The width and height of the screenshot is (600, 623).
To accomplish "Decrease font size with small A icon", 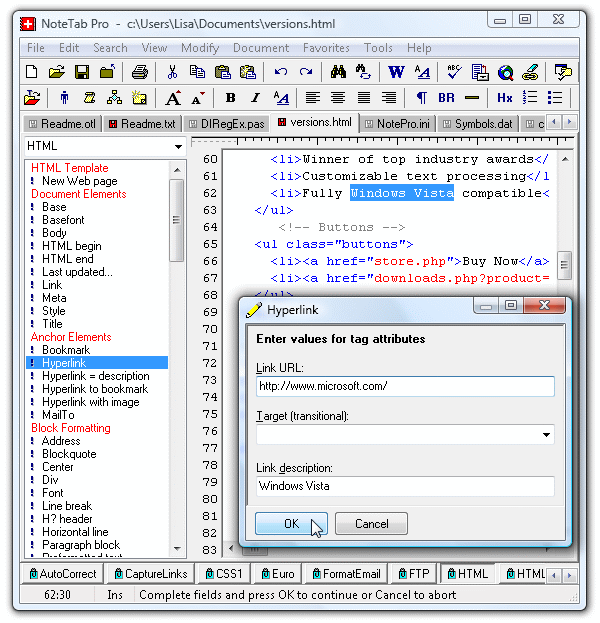I will (198, 98).
